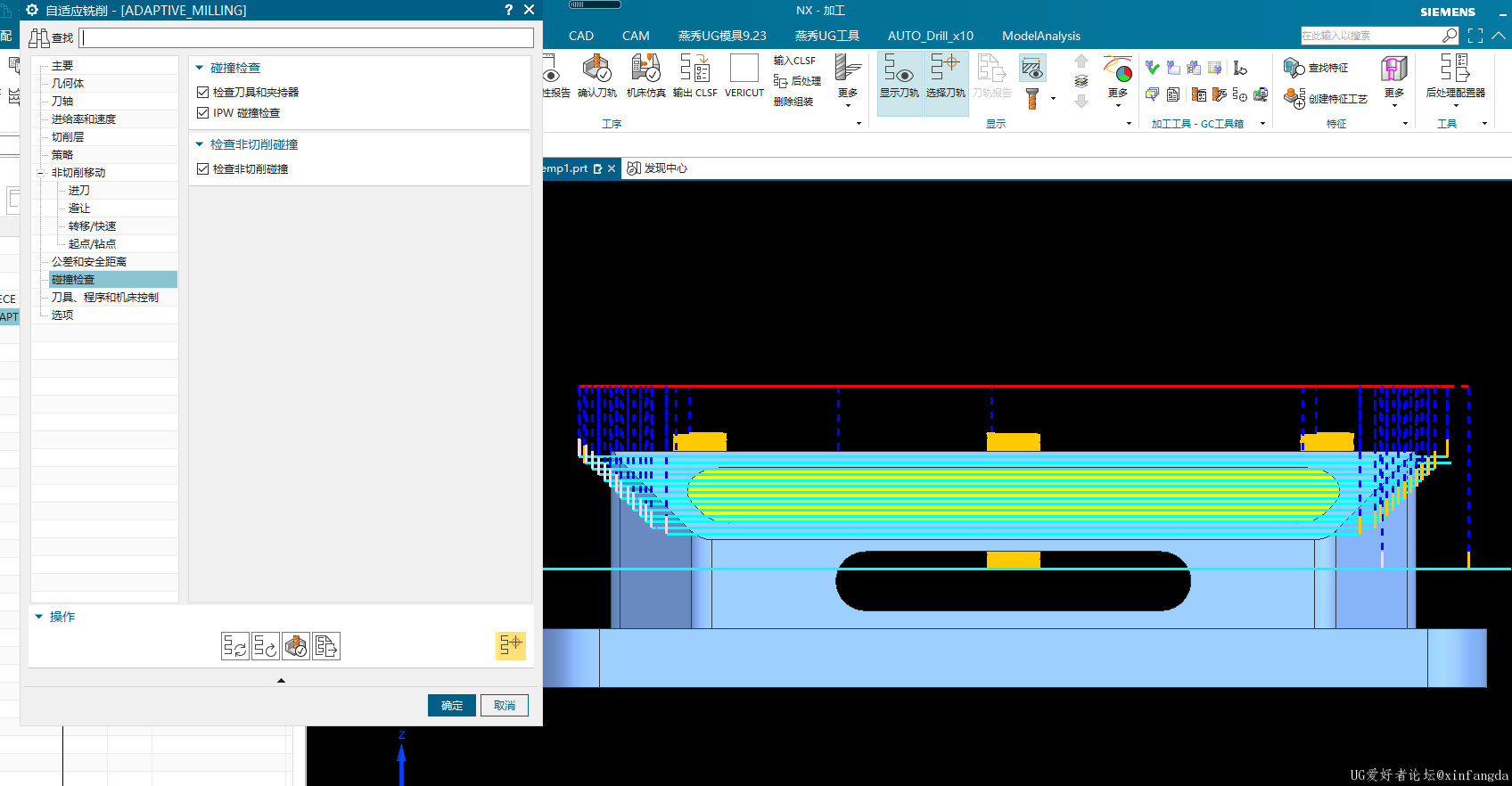Viewport: 1512px width, 786px height.
Task: Click the find binoculars icon in dialog
Action: [x=39, y=37]
